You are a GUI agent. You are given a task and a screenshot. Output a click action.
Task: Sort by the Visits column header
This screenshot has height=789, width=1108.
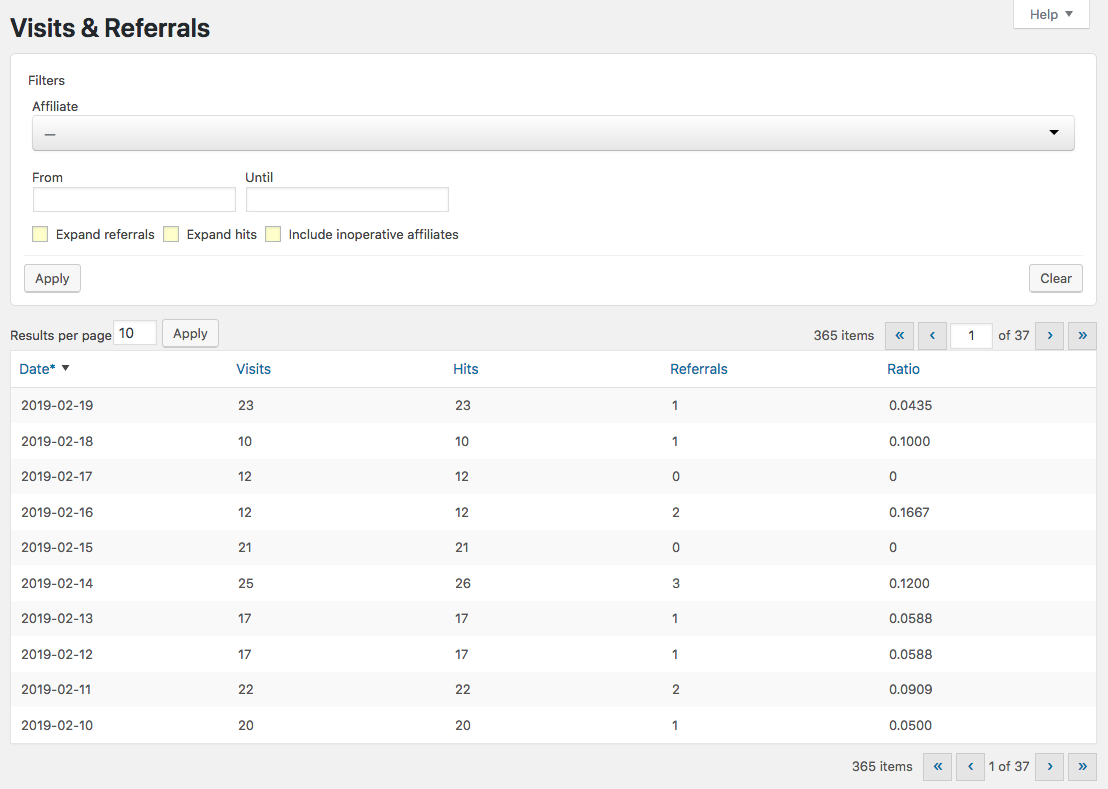tap(253, 369)
